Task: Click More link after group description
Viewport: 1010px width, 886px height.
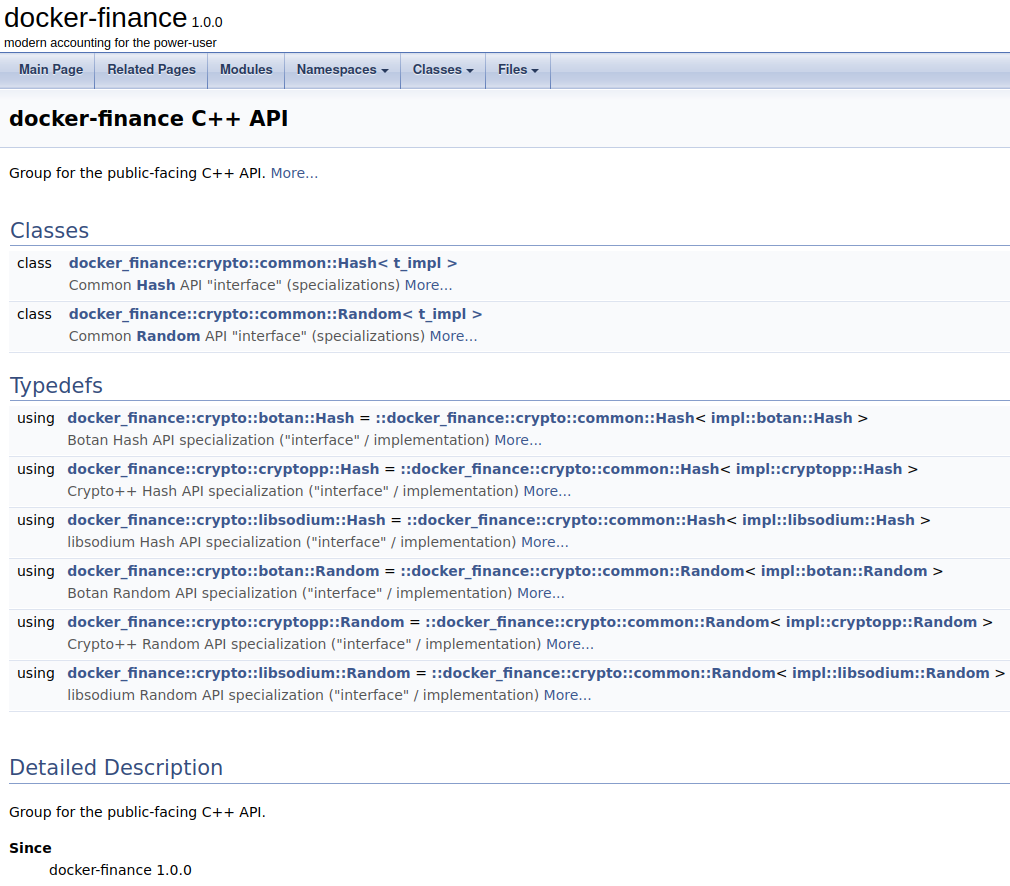Action: [294, 173]
